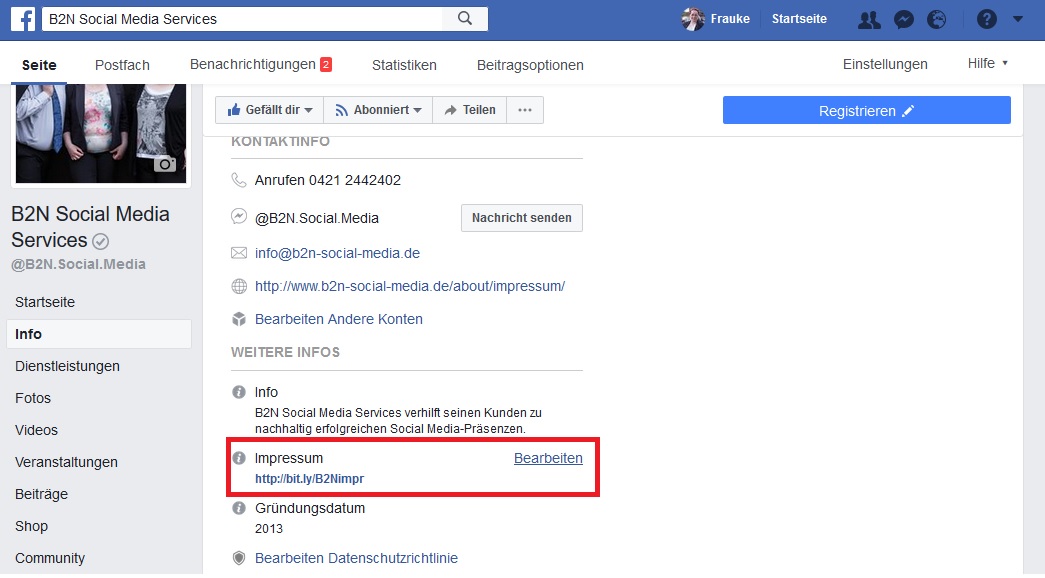
Task: Open Einstellungen page settings
Action: click(x=885, y=65)
